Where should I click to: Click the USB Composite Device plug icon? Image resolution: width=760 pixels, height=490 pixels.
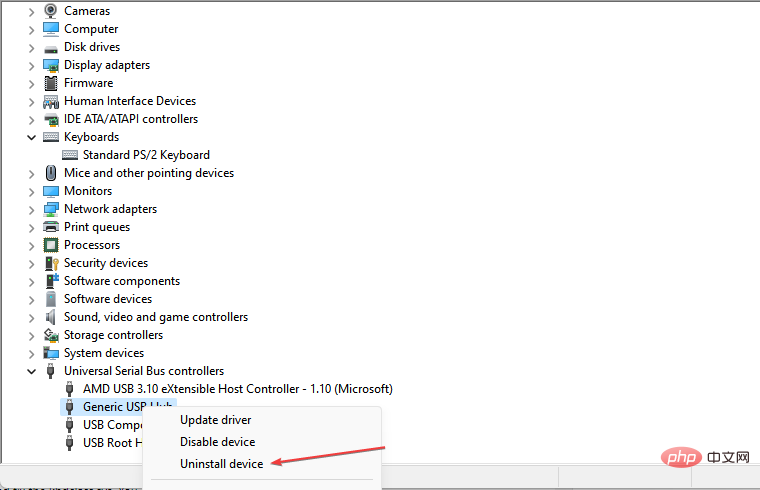[x=70, y=425]
